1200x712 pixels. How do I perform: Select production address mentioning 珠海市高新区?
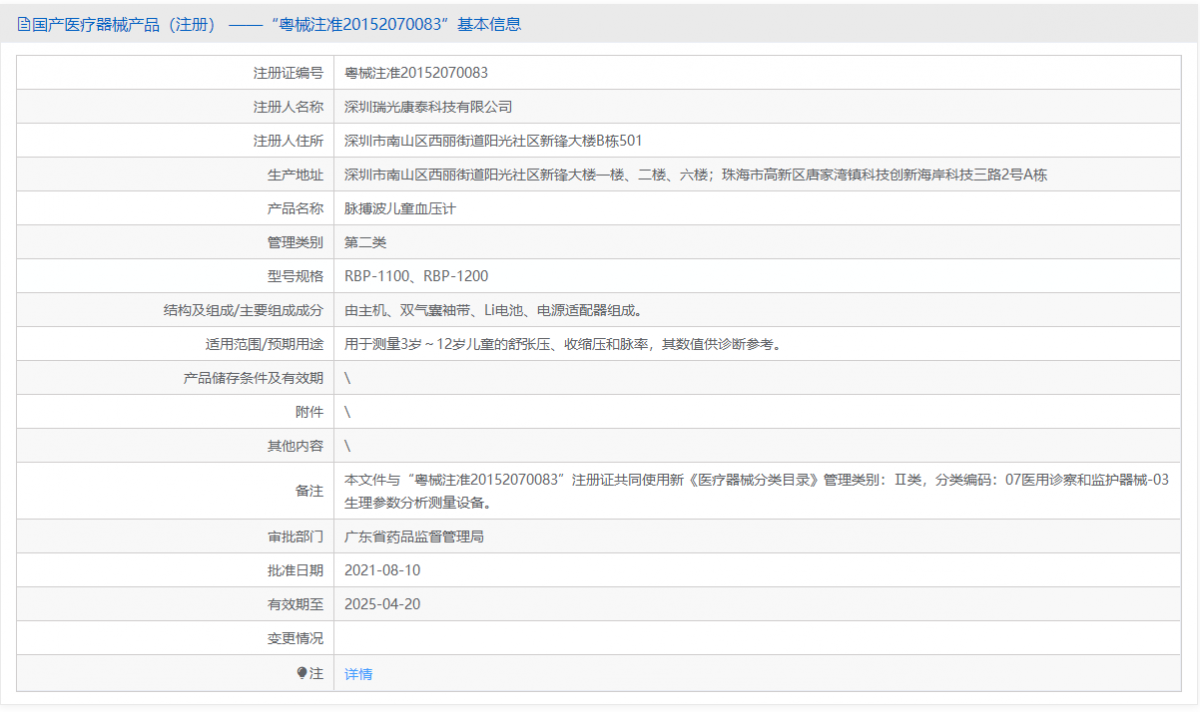[x=695, y=175]
